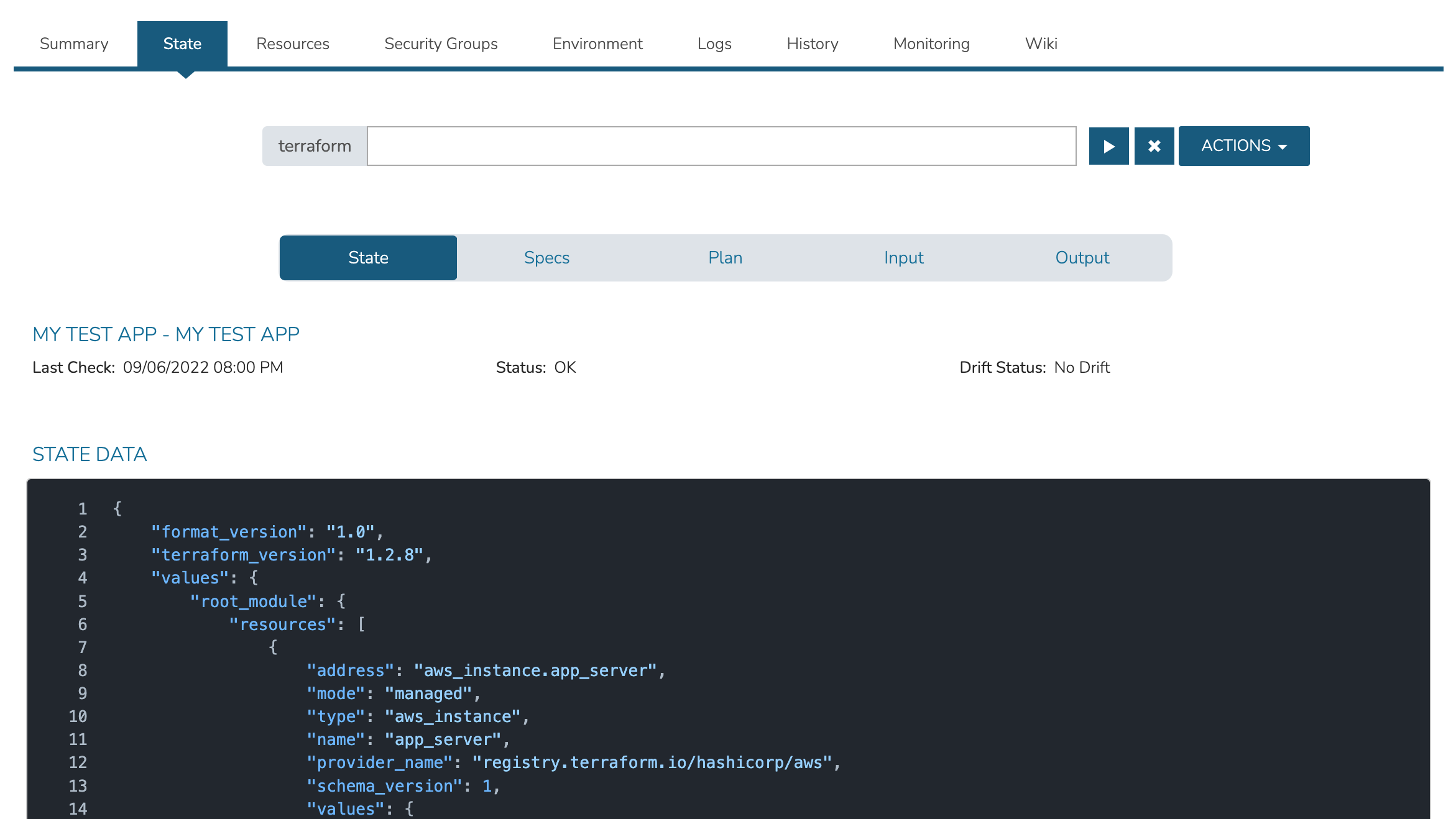Click the MY TEST APP heading link
The height and width of the screenshot is (819, 1456).
(x=166, y=334)
